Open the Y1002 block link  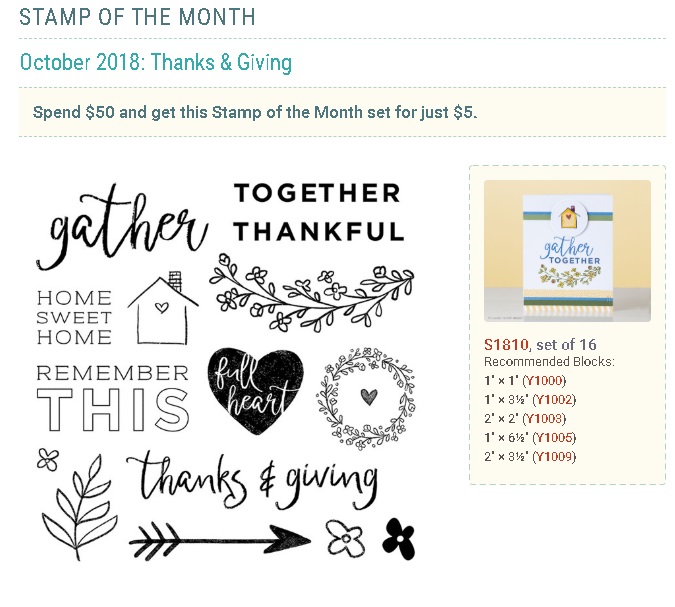point(554,400)
